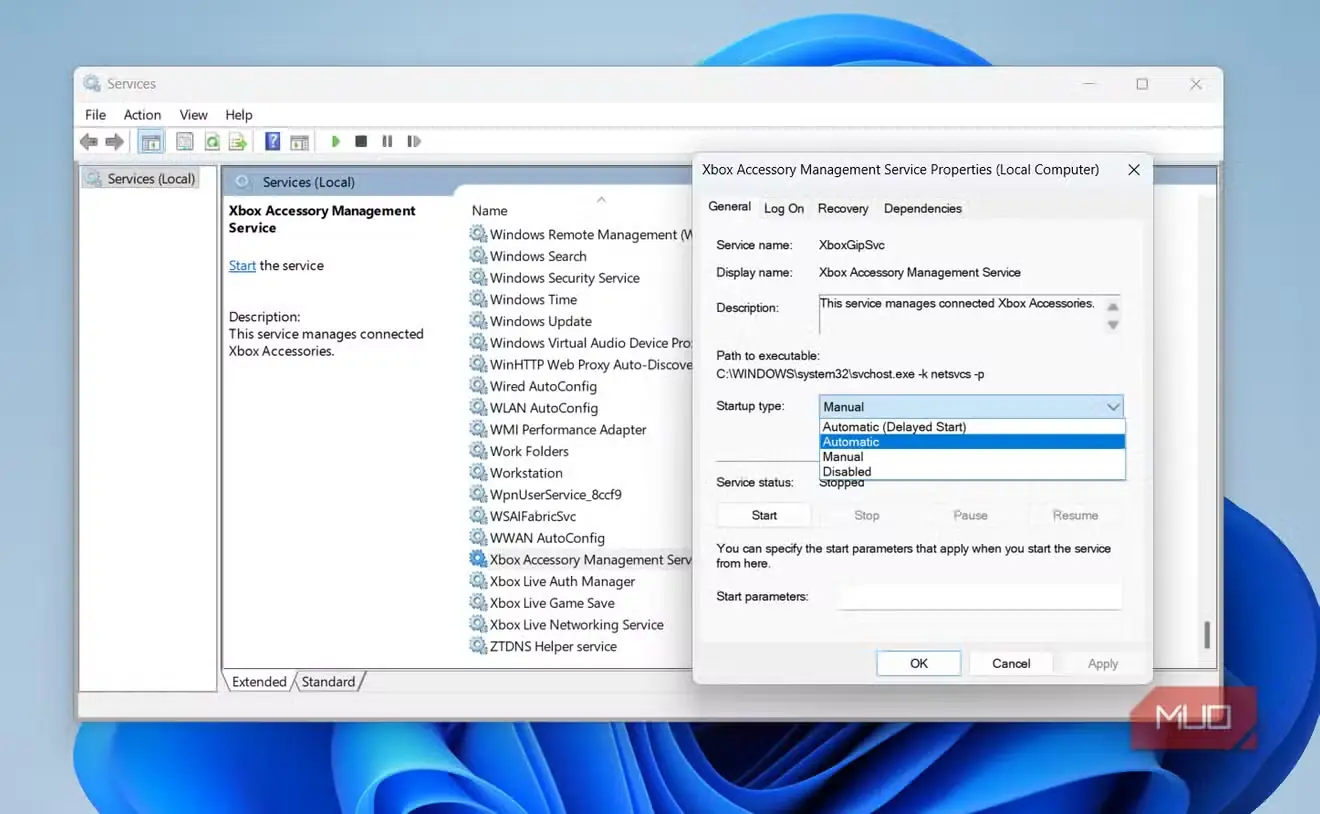Screen dimensions: 1320x814
Task: Click the Stop Service square toolbar icon
Action: pos(361,142)
